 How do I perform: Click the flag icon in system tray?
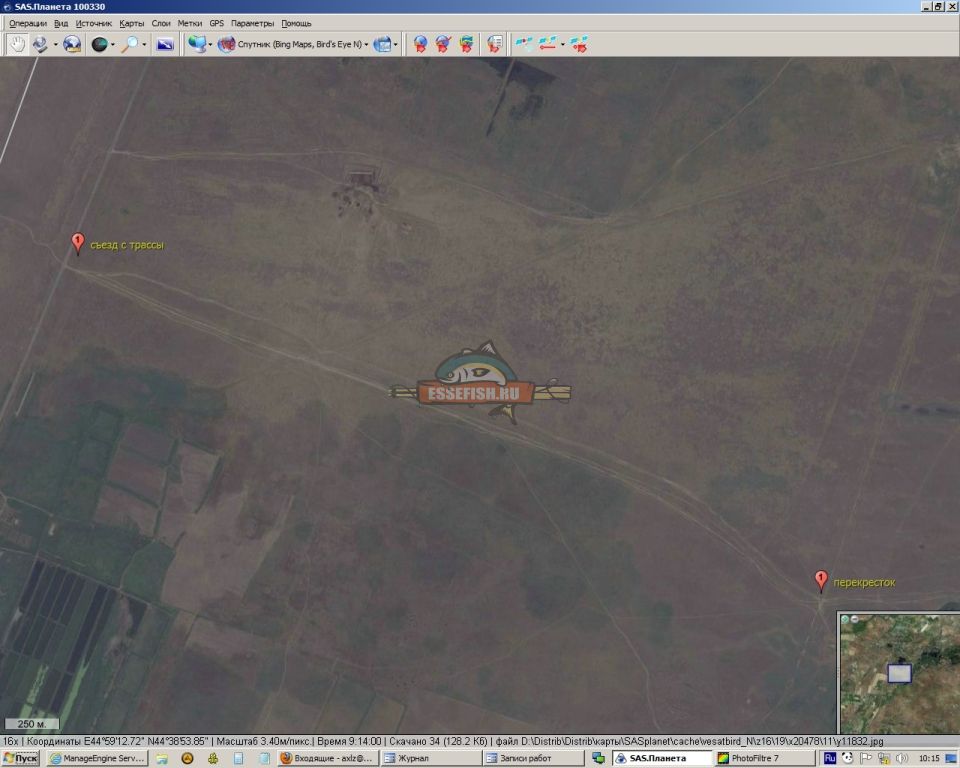pos(866,758)
